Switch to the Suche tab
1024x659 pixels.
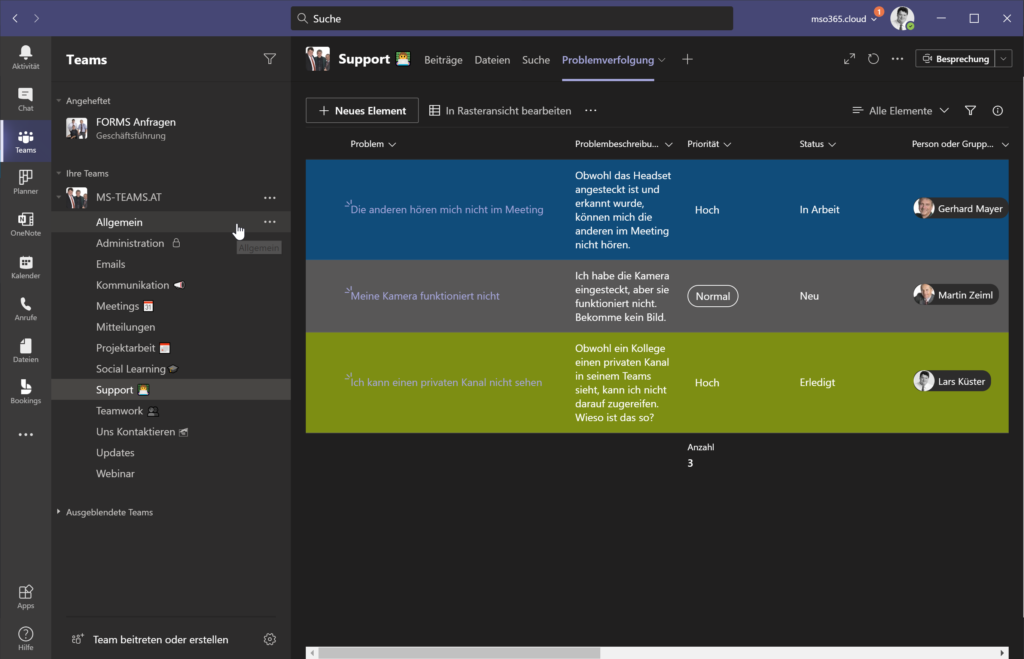pos(536,59)
